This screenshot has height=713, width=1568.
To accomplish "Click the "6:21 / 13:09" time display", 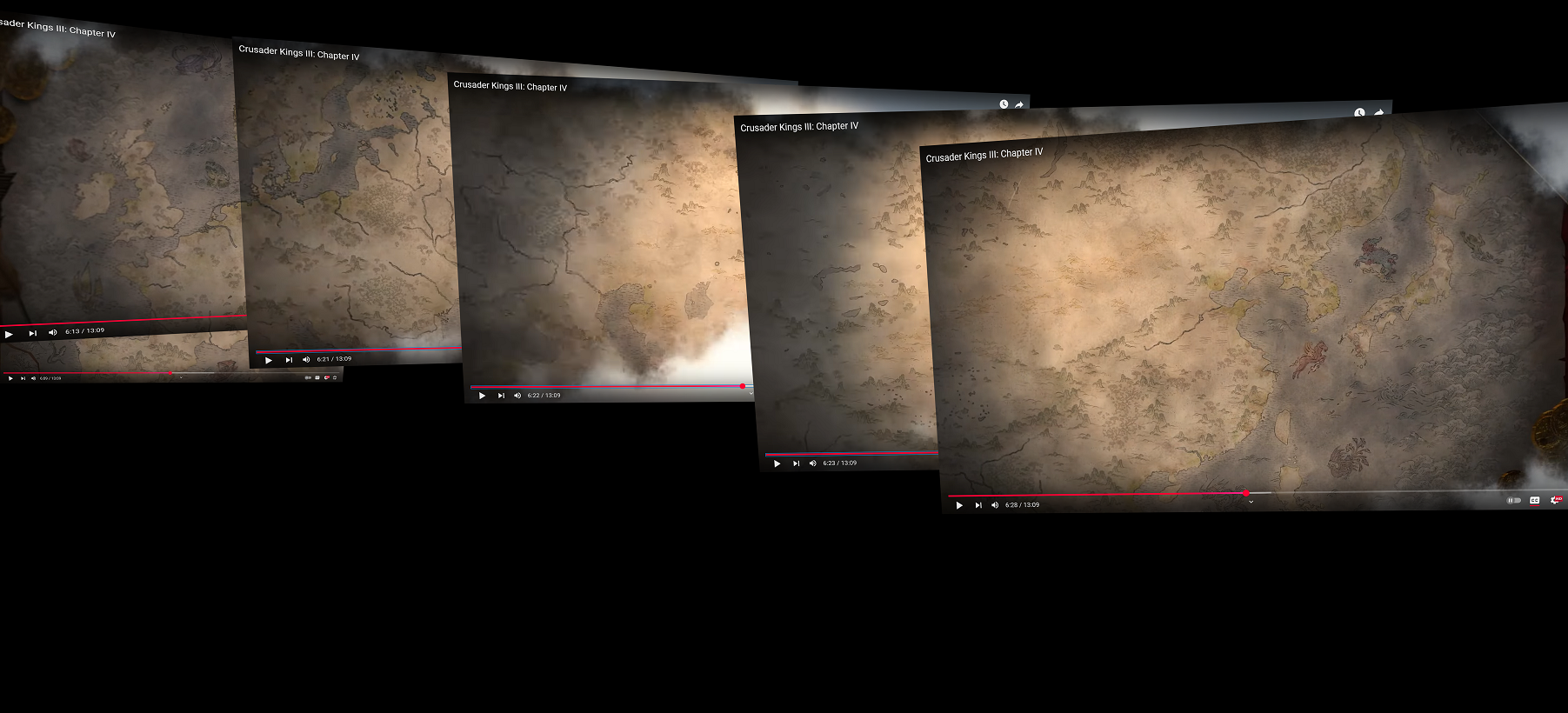I will 335,359.
